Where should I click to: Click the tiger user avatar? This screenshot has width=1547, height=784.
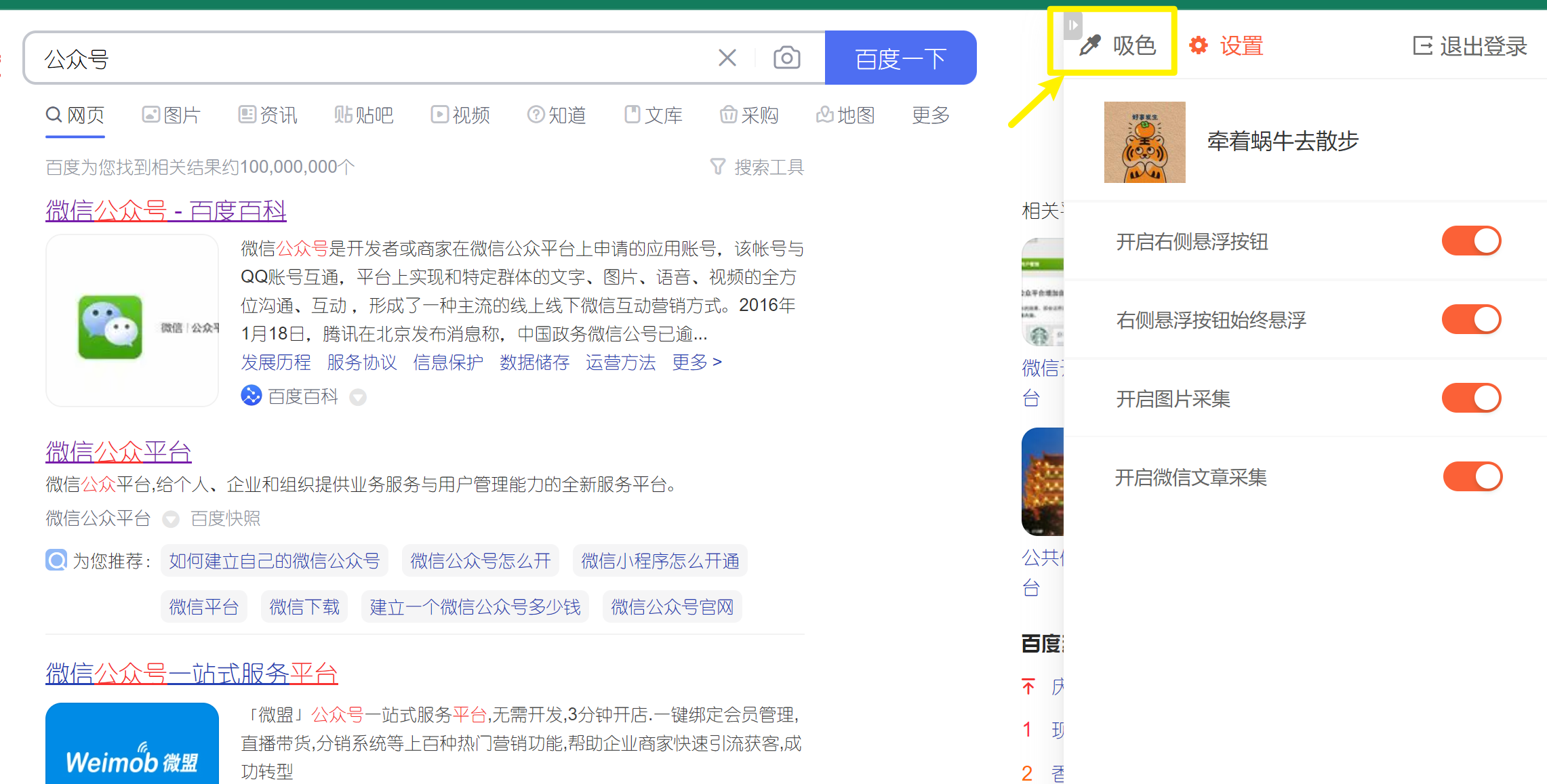(1144, 142)
